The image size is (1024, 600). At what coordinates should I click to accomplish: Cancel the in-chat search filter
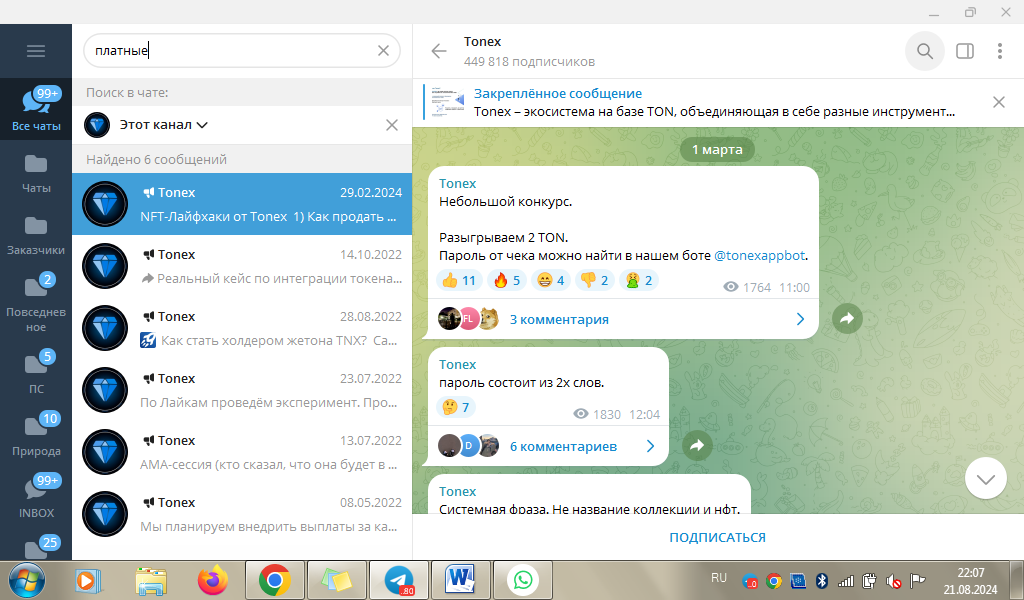[392, 125]
